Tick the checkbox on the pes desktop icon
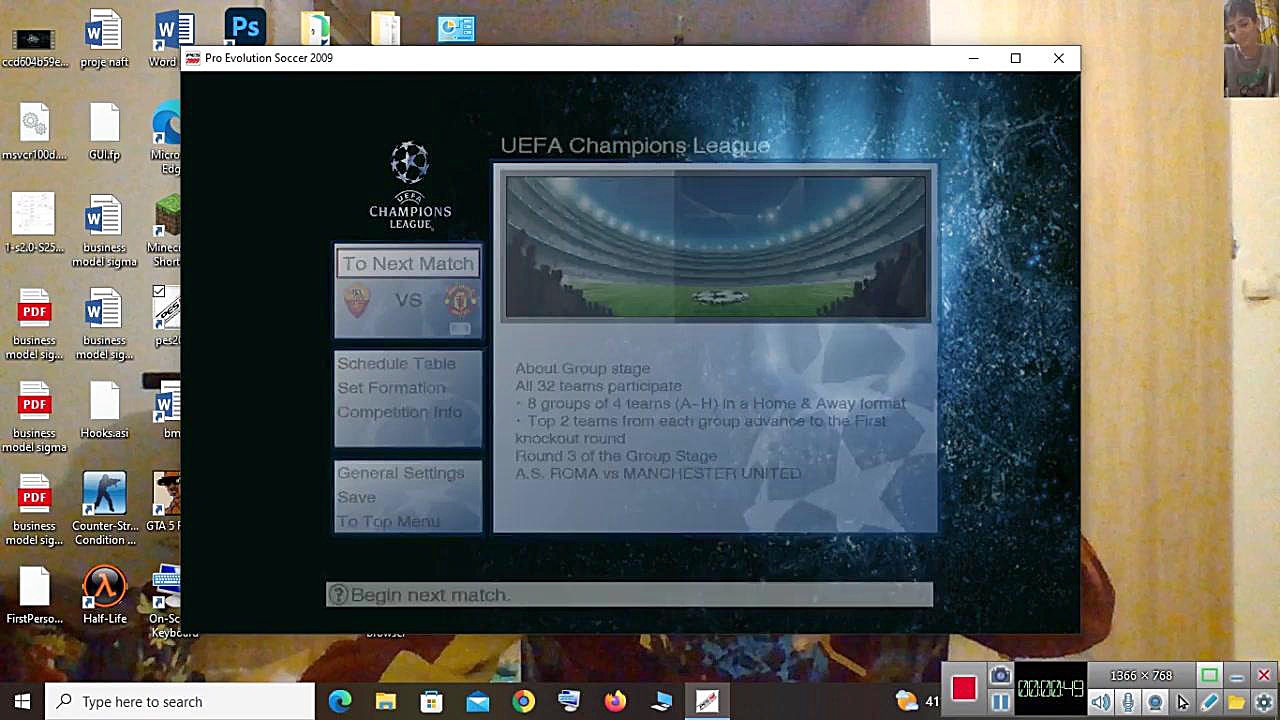 158,292
